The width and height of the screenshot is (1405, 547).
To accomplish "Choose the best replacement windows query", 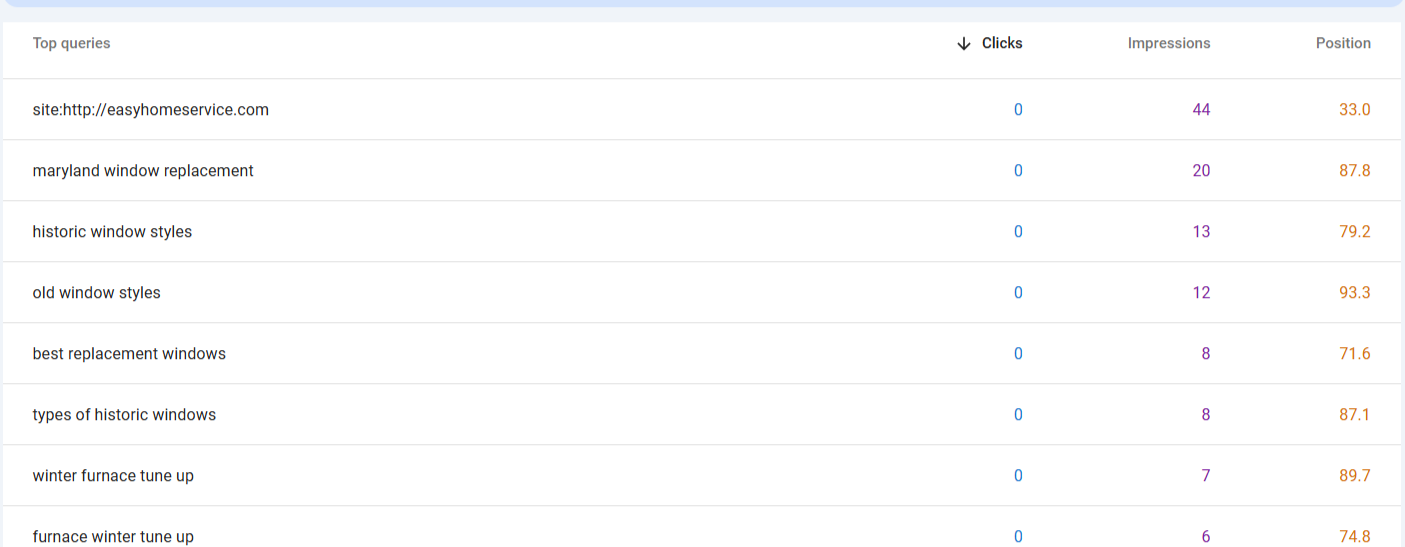I will tap(129, 354).
